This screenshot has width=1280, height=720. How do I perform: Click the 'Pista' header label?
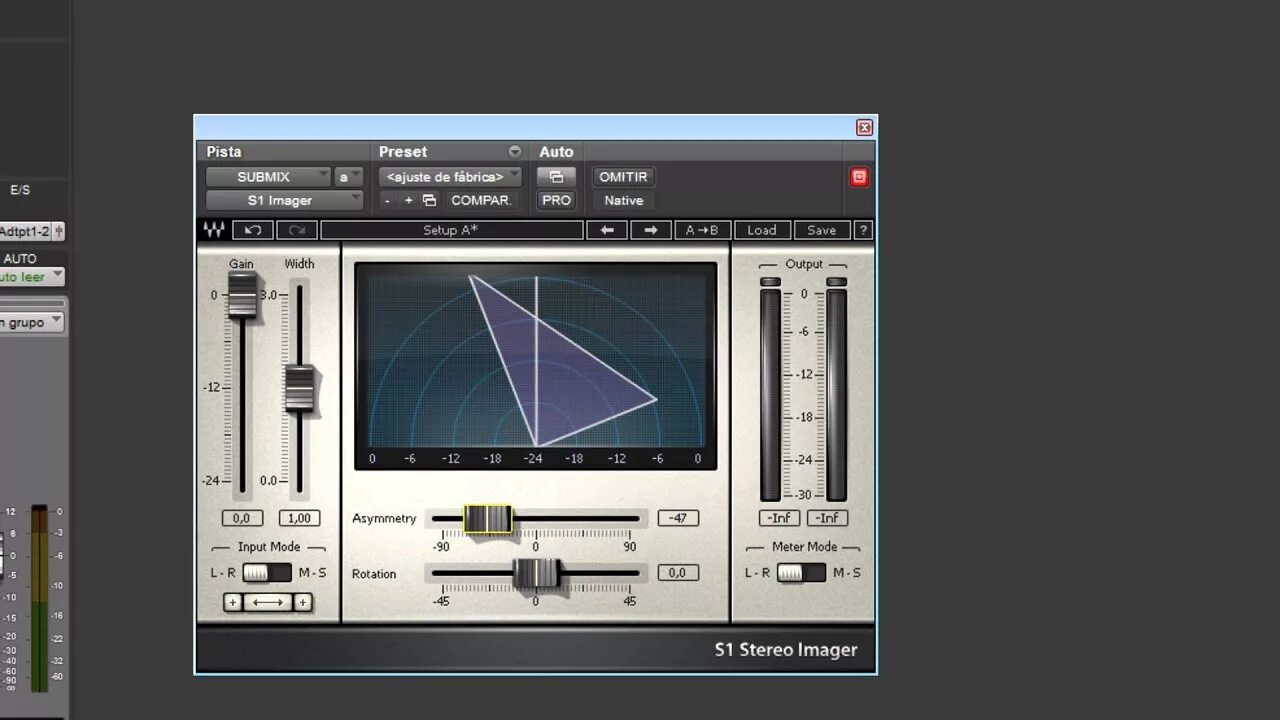[x=224, y=152]
